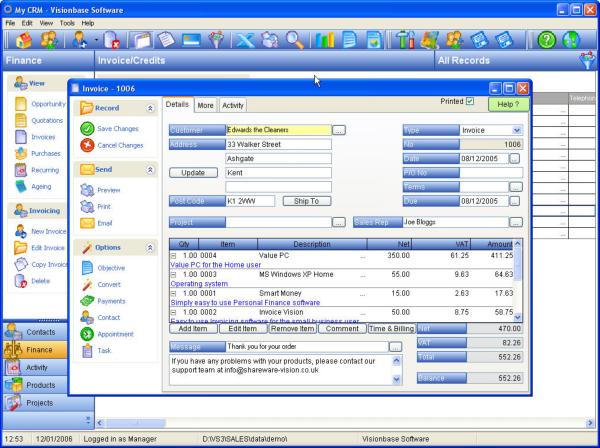This screenshot has width=600, height=448.
Task: Collapse the Invoice Vision line item row
Action: [x=173, y=313]
